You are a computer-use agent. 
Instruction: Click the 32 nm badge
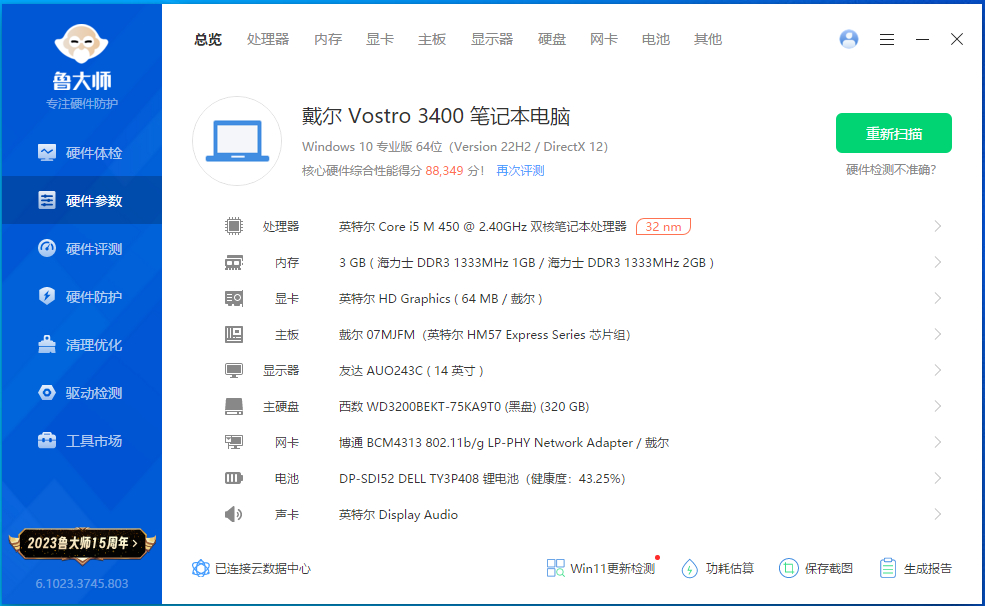663,227
